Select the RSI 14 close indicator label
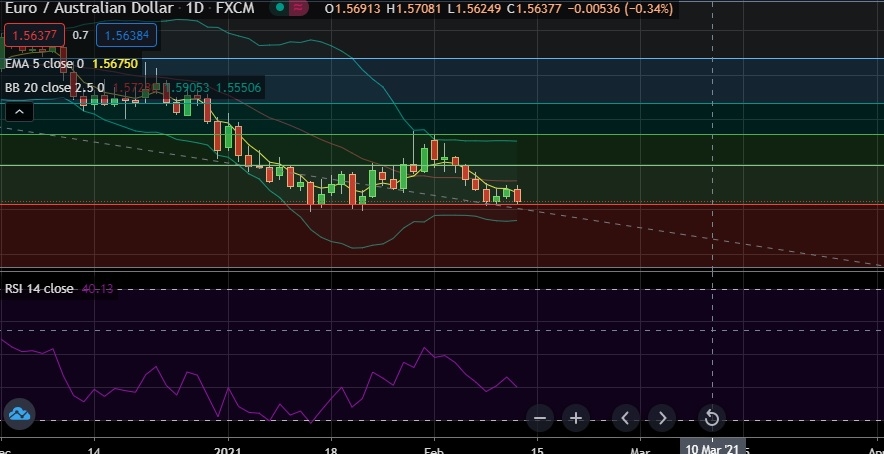Viewport: 884px width, 454px height. click(40, 289)
